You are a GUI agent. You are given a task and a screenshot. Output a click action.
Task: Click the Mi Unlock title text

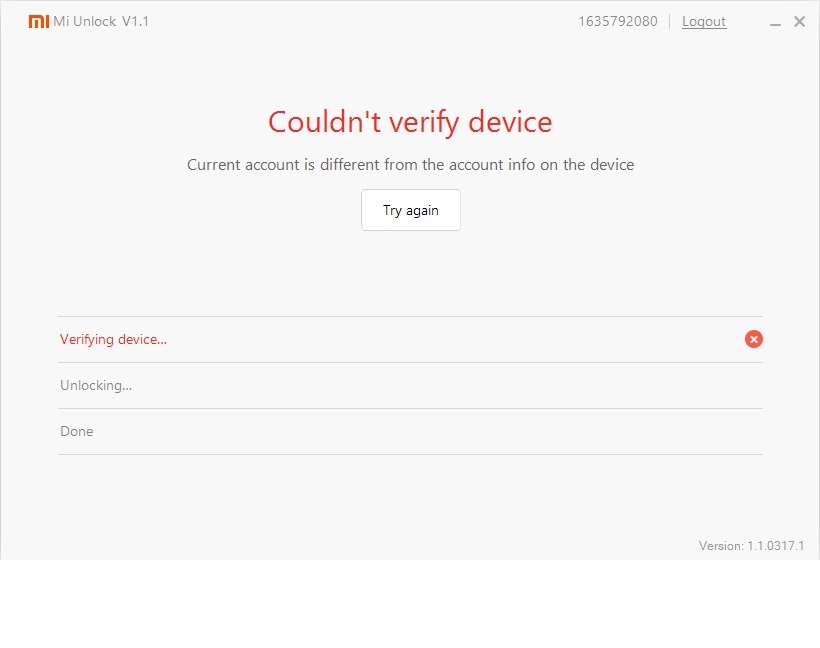[85, 21]
